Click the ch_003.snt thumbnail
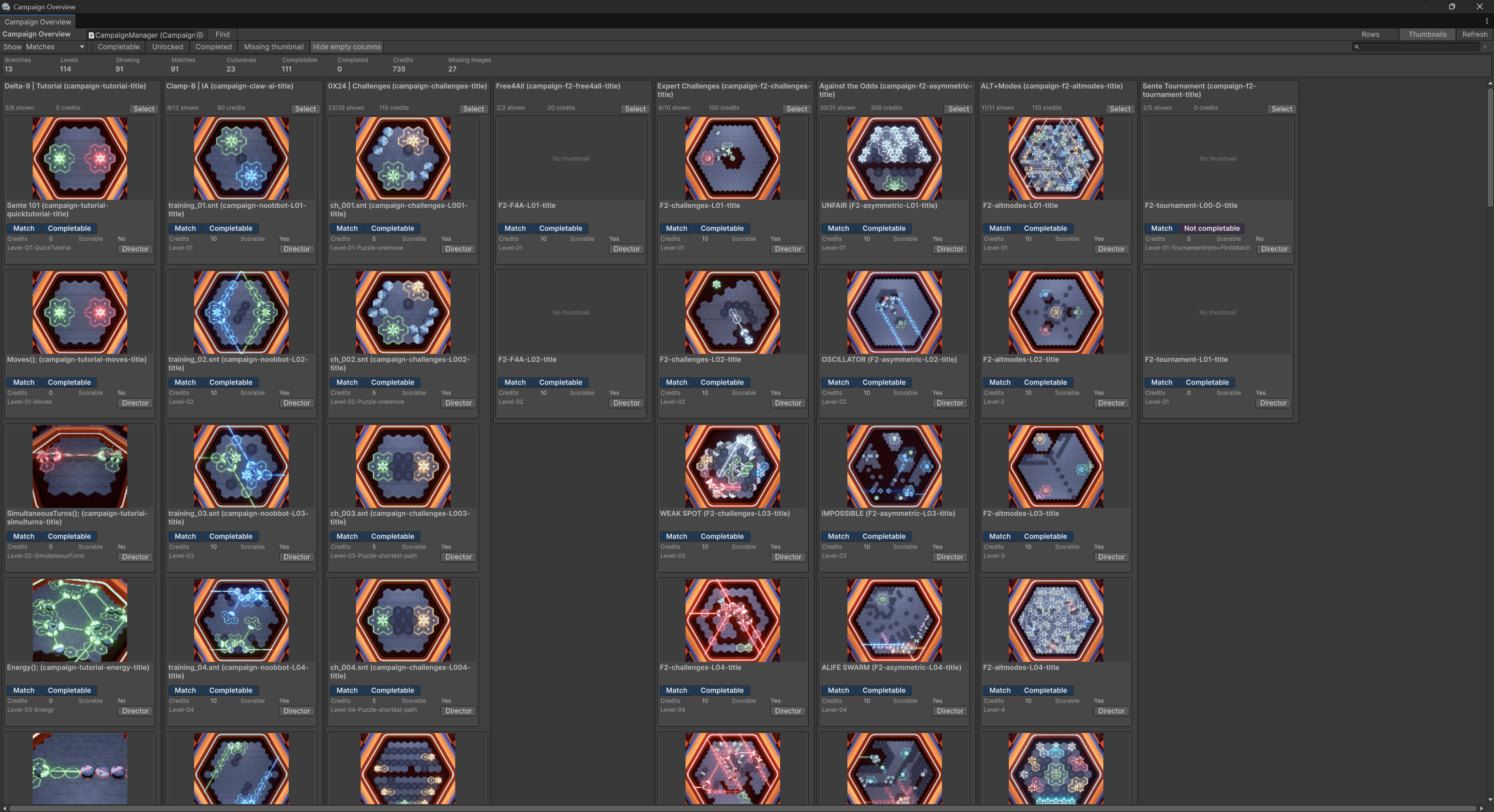Screen dimensions: 1494x812 click(x=403, y=467)
